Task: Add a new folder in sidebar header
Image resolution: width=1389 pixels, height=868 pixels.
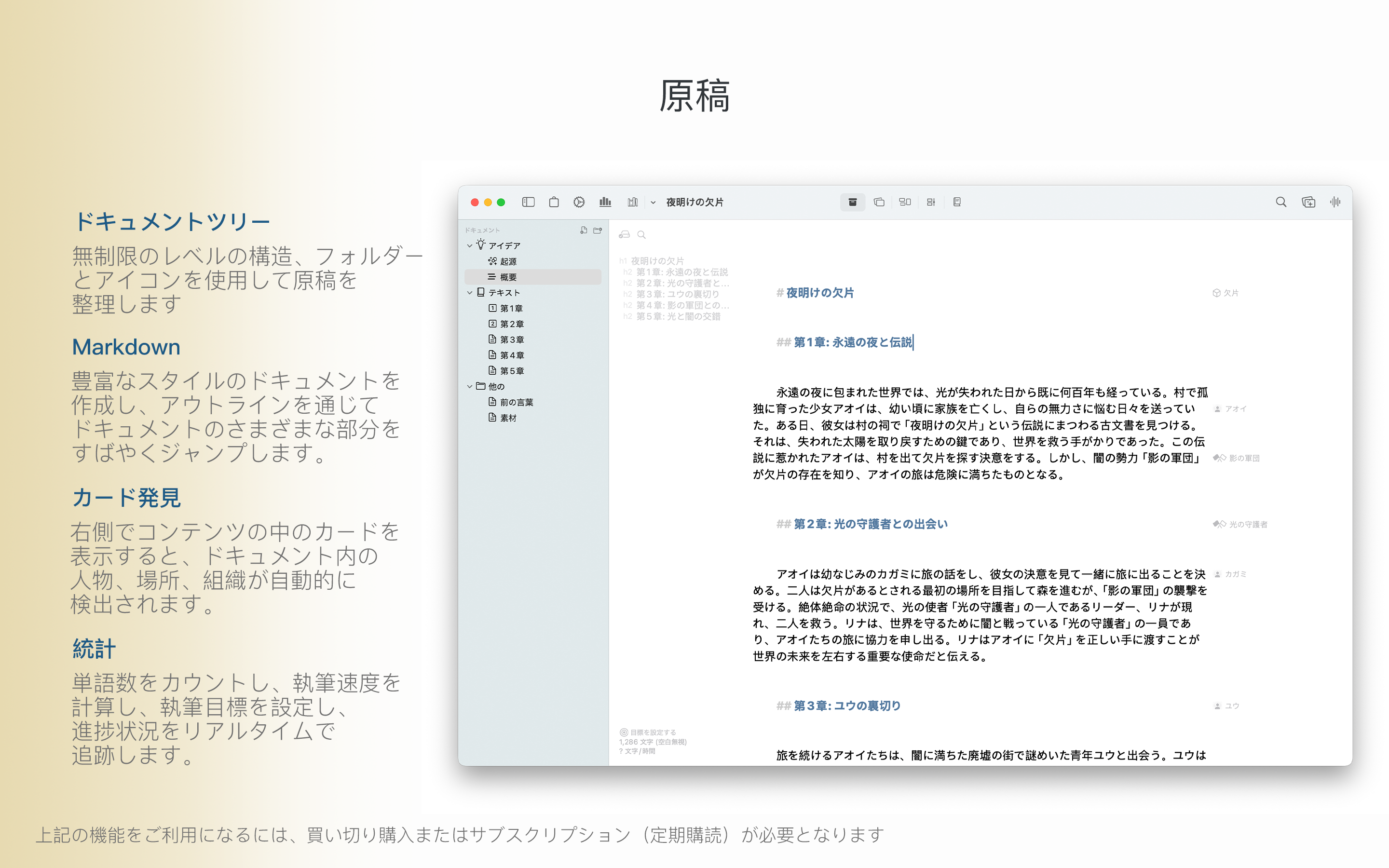Action: pos(598,230)
